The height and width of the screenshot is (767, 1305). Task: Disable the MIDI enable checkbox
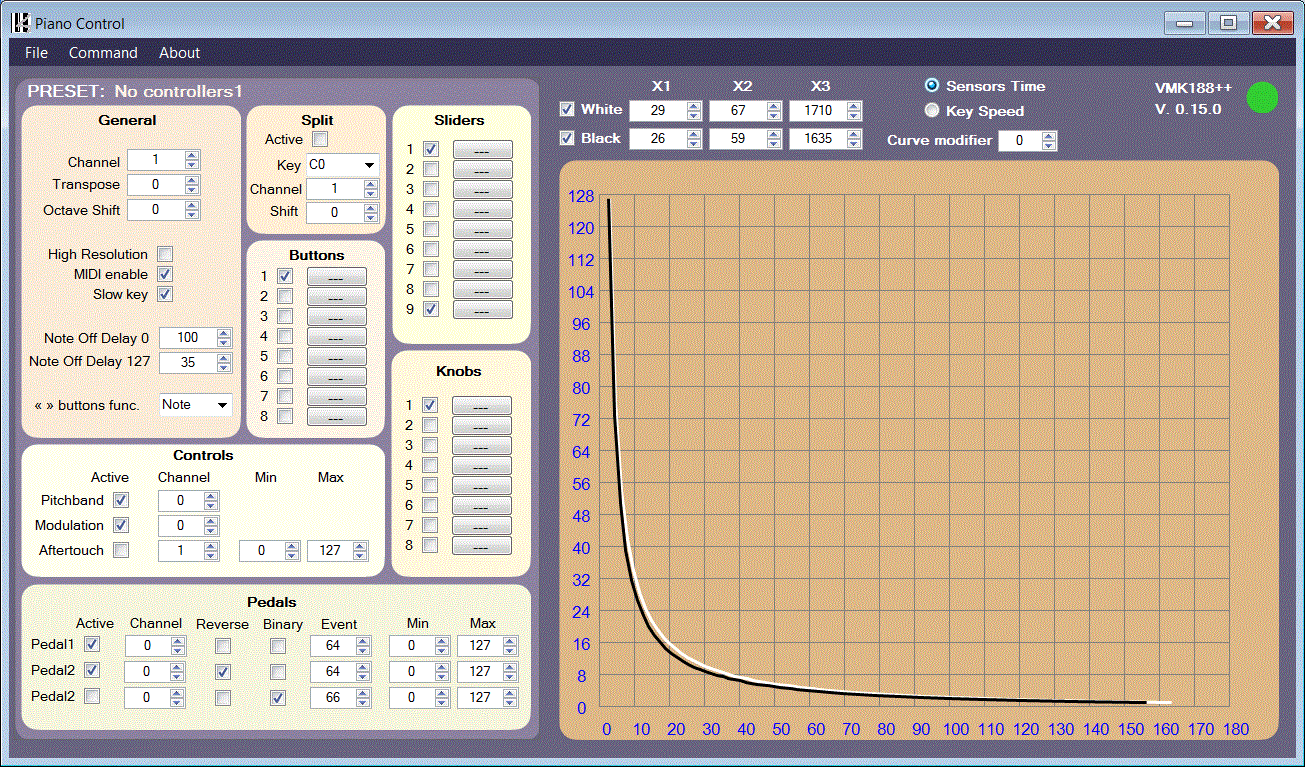(x=166, y=274)
